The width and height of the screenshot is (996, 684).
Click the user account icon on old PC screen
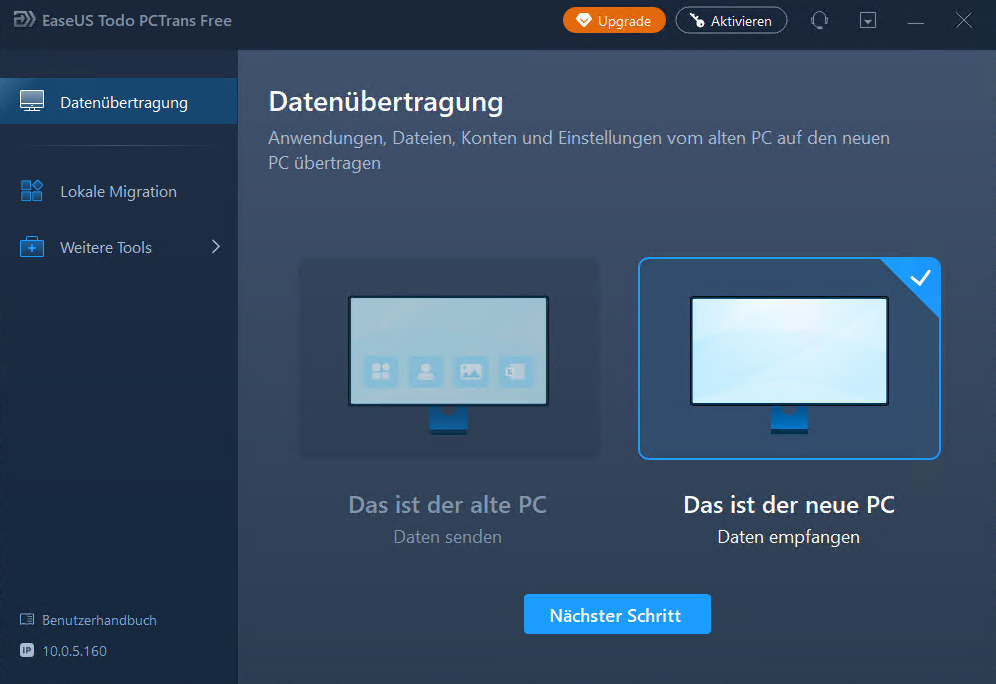click(426, 371)
